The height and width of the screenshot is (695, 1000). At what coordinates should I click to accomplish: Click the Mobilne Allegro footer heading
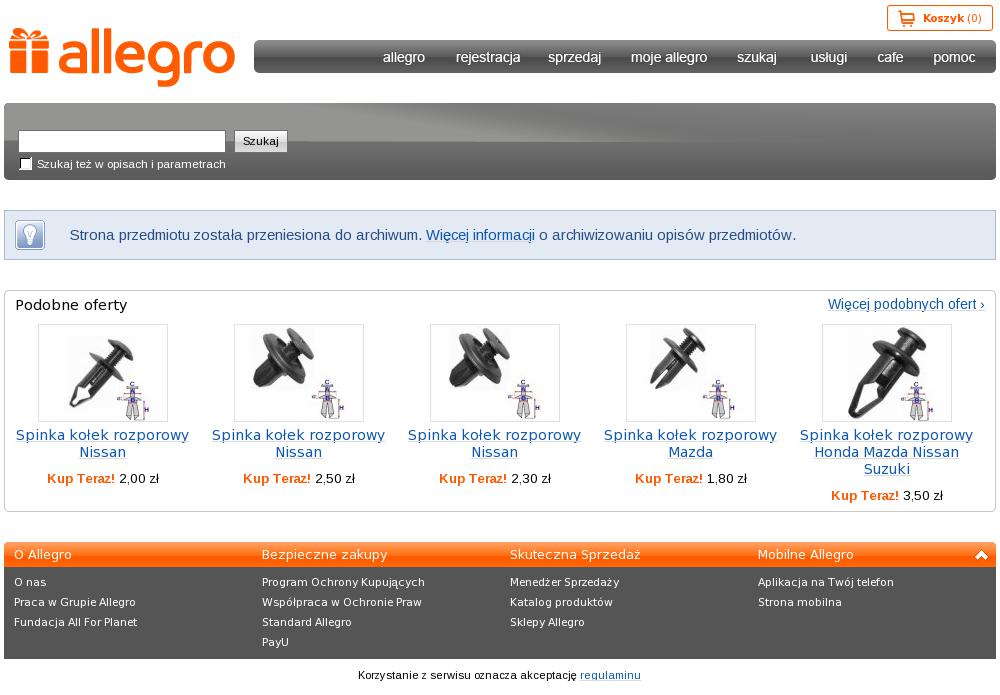805,555
